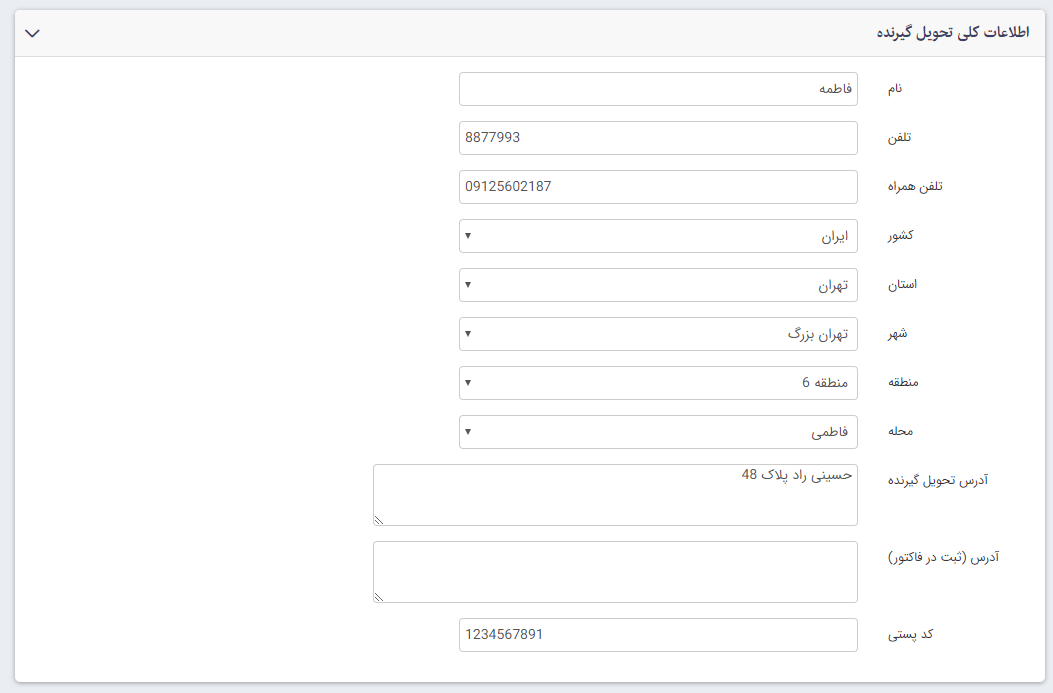Viewport: 1053px width, 693px height.
Task: Click the delivery address textarea
Action: click(615, 495)
